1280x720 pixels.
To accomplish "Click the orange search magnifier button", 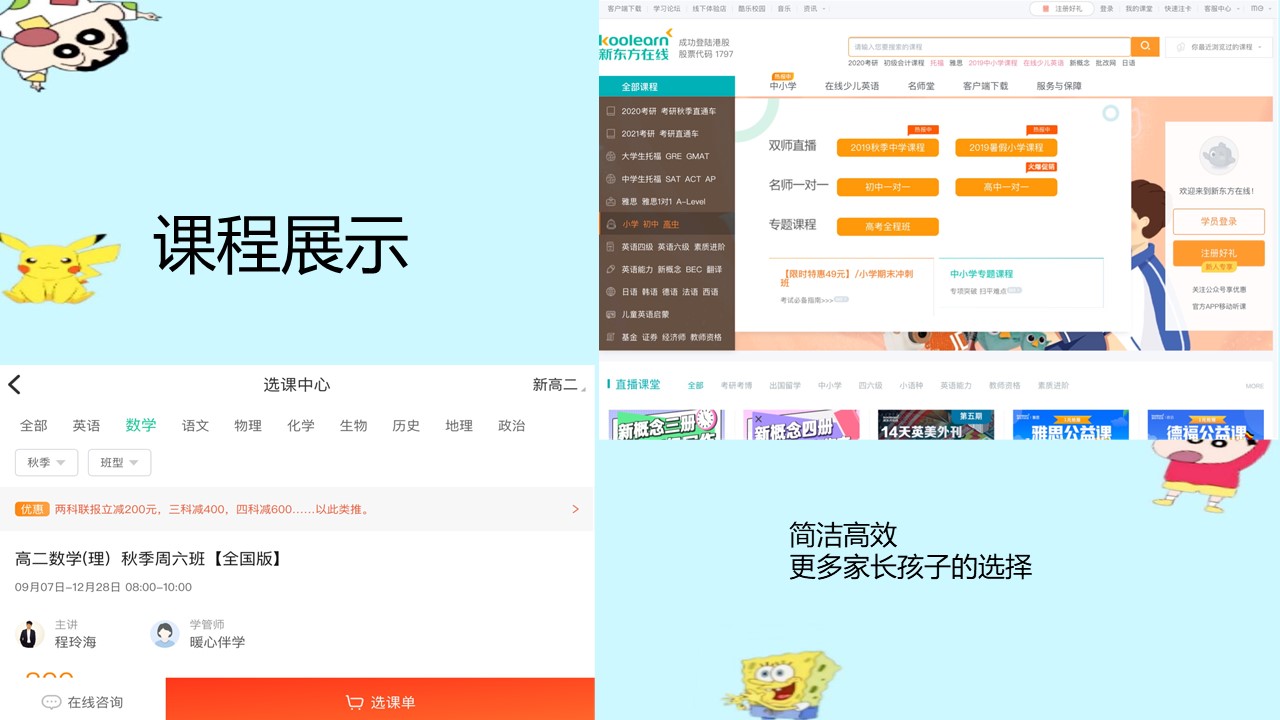I will [1145, 46].
